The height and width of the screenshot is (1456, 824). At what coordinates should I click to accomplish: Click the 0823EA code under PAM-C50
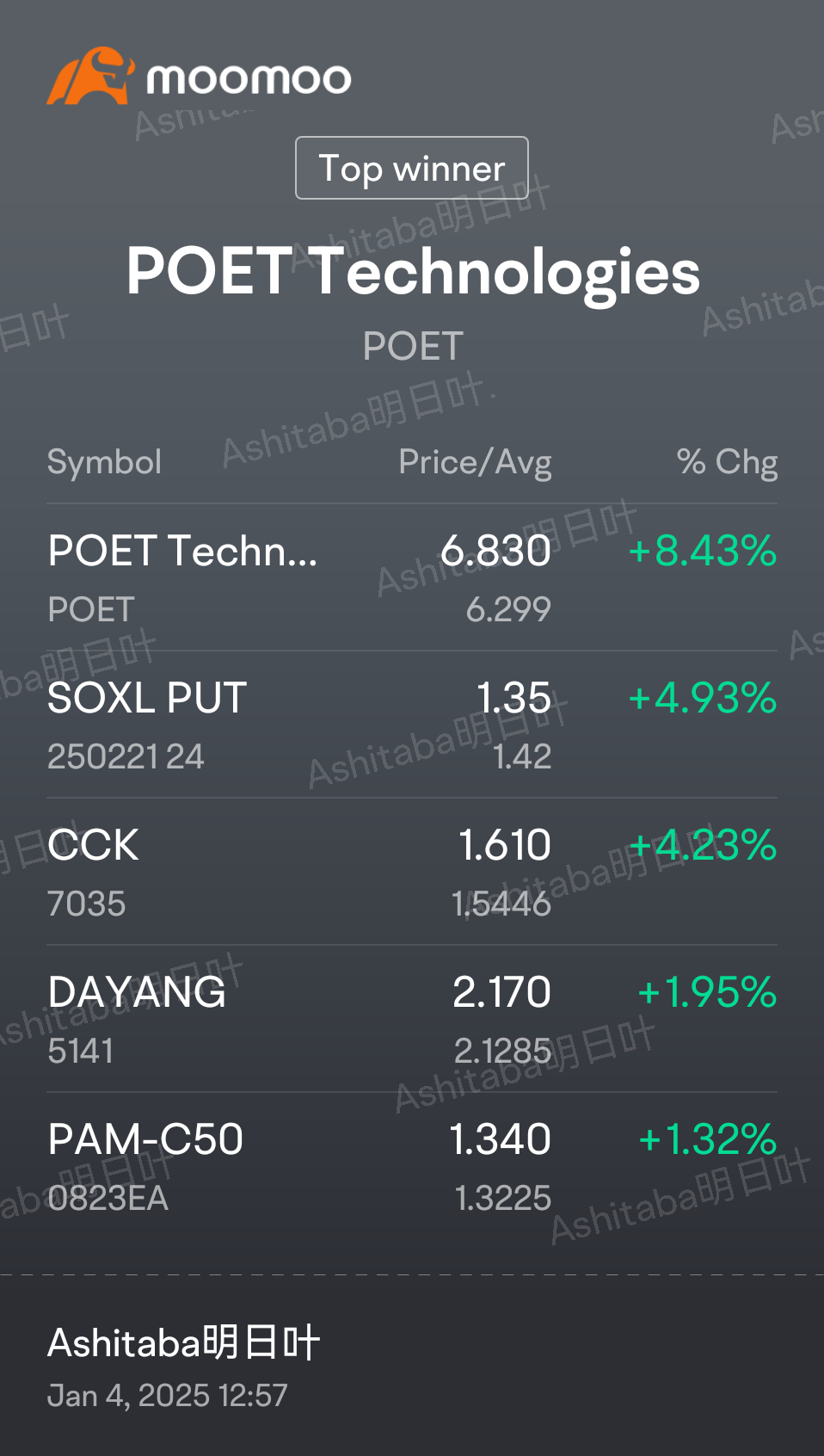click(x=108, y=1199)
